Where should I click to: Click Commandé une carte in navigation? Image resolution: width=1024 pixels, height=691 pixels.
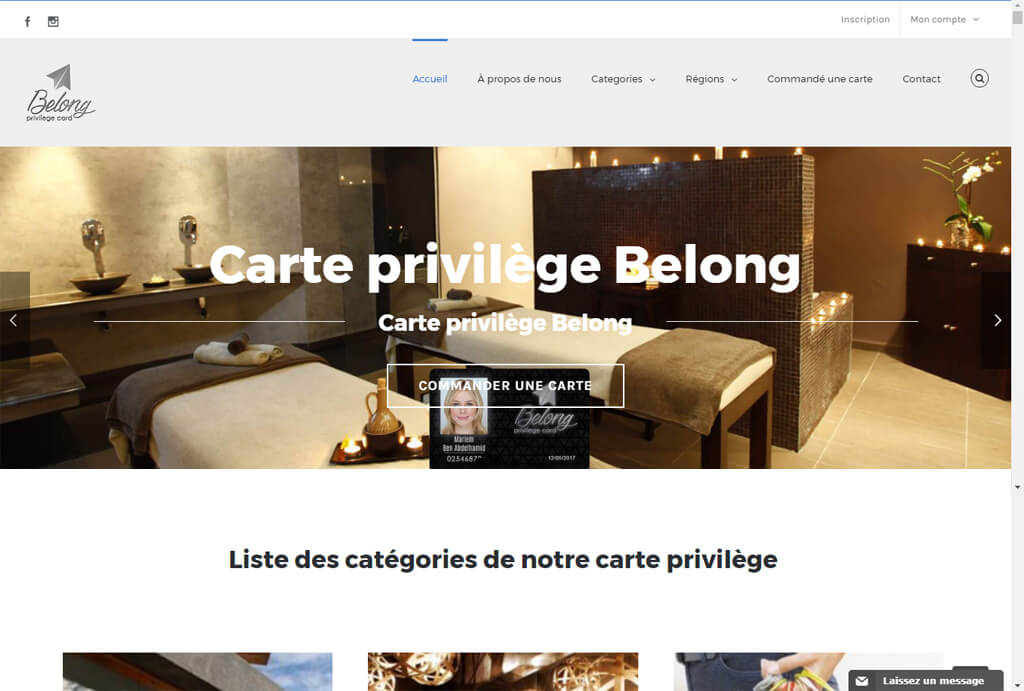[820, 79]
